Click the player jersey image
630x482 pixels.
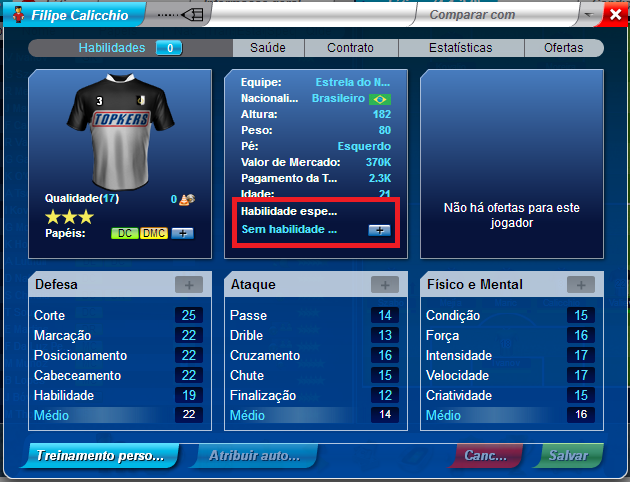click(x=121, y=132)
